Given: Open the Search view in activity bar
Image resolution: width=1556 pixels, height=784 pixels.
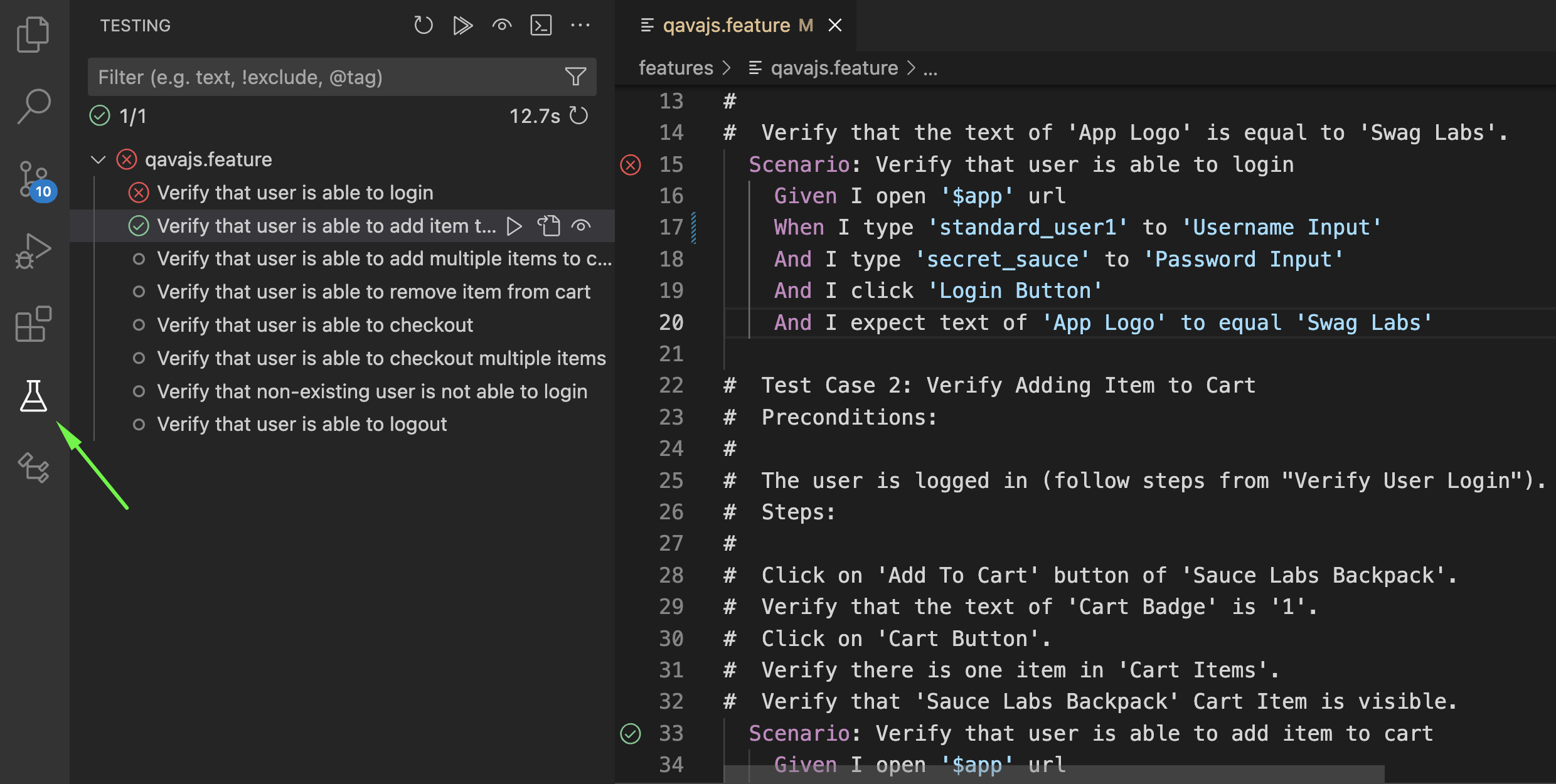Looking at the screenshot, I should pyautogui.click(x=33, y=107).
